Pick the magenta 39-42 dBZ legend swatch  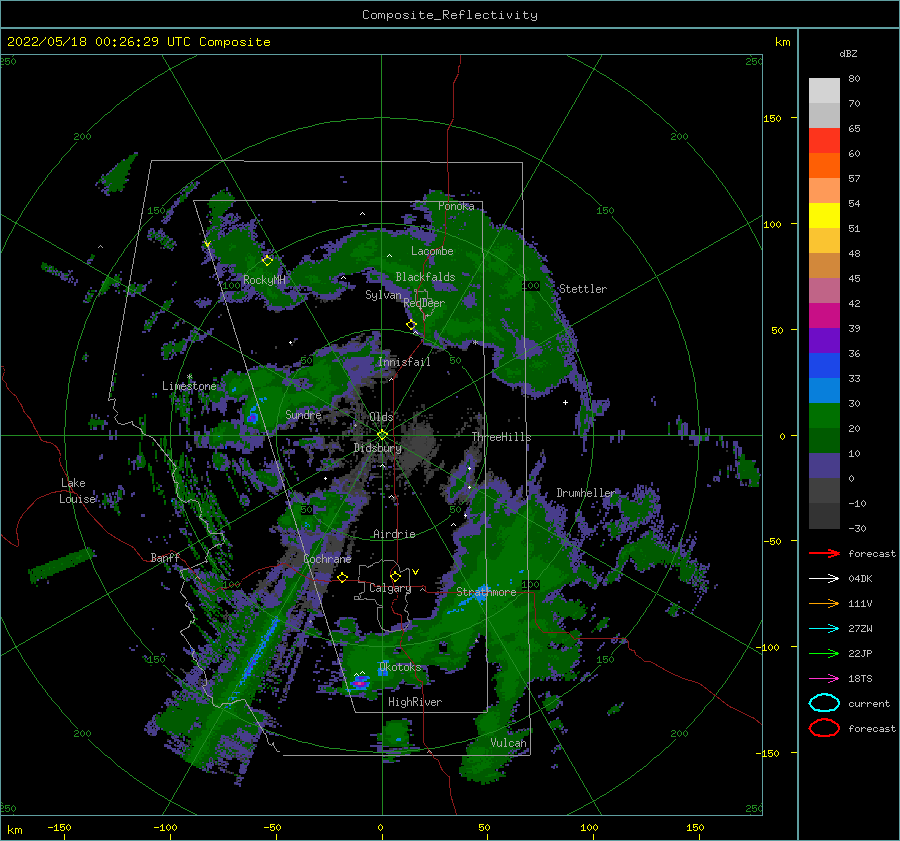(x=824, y=316)
